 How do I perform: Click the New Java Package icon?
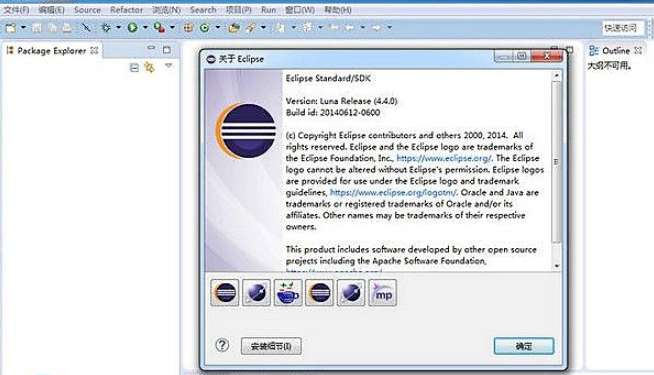point(189,28)
